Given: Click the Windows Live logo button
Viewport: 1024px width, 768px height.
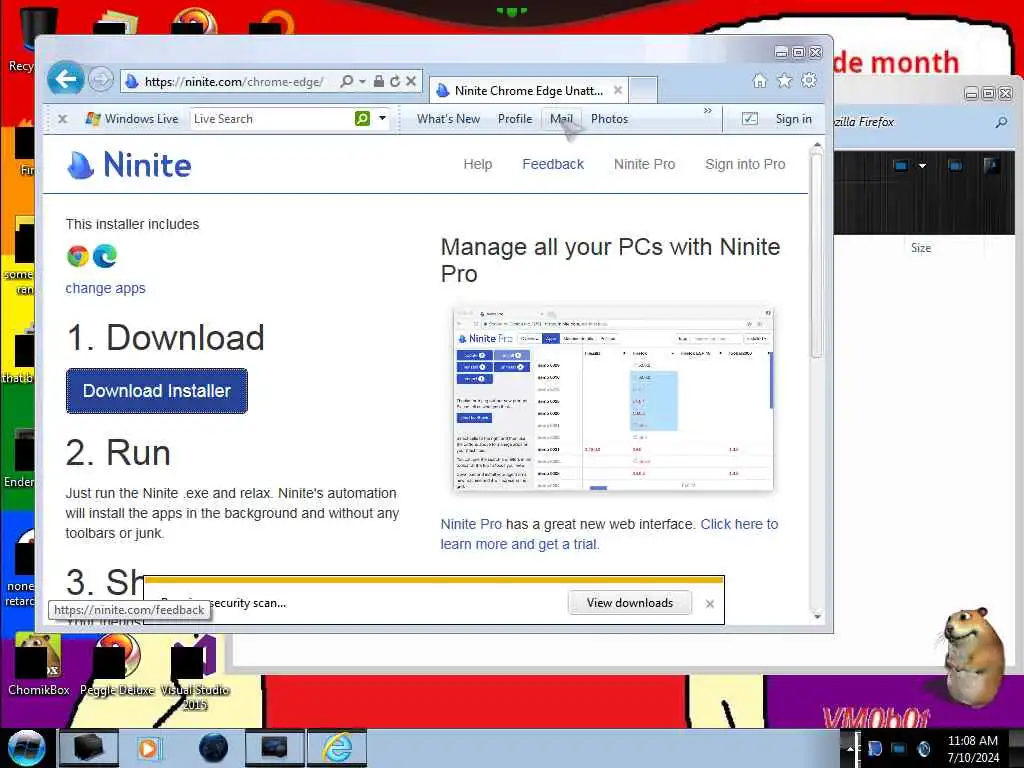Looking at the screenshot, I should click(133, 119).
